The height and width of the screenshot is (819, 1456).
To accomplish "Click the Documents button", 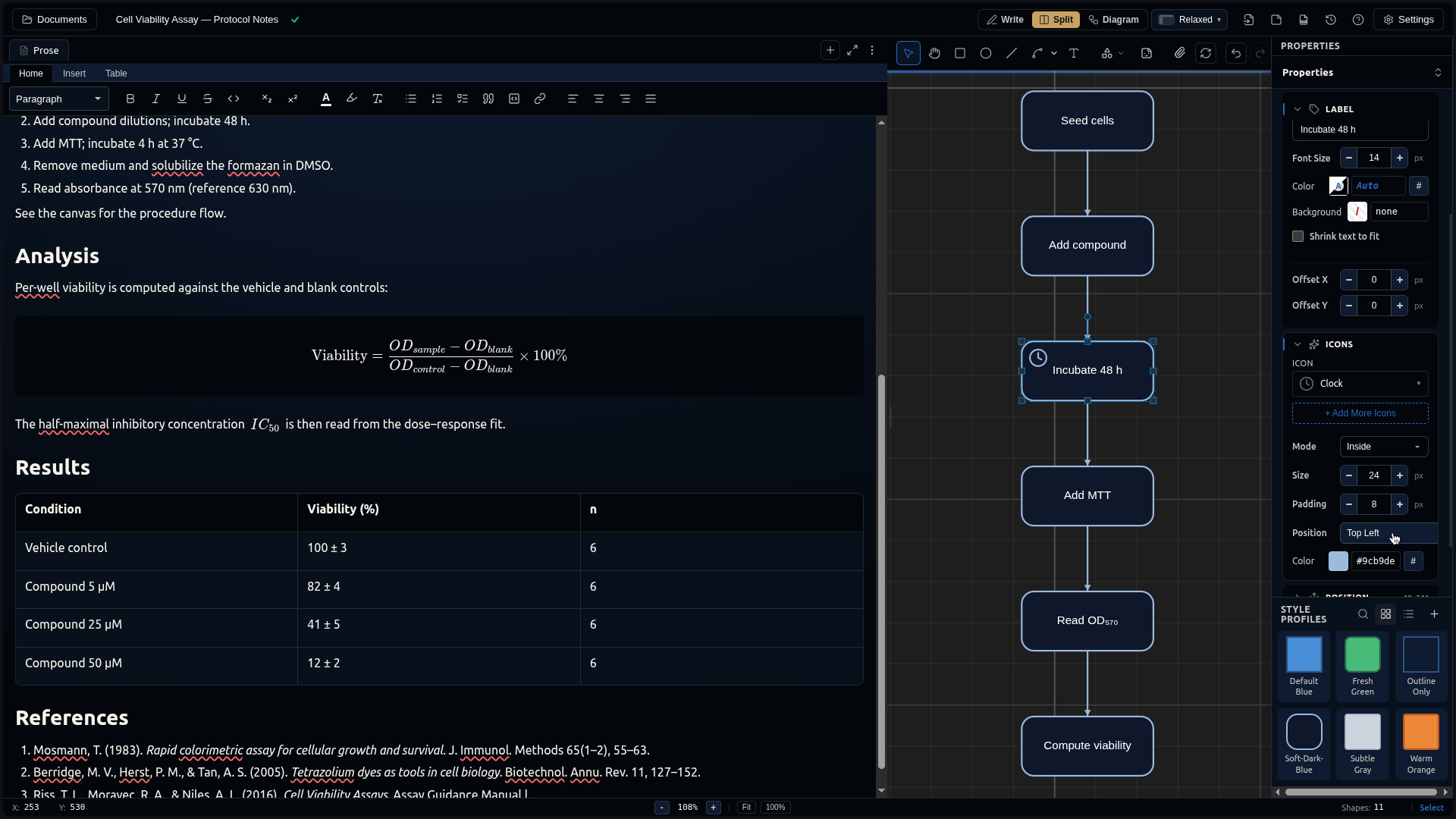I will (x=55, y=20).
